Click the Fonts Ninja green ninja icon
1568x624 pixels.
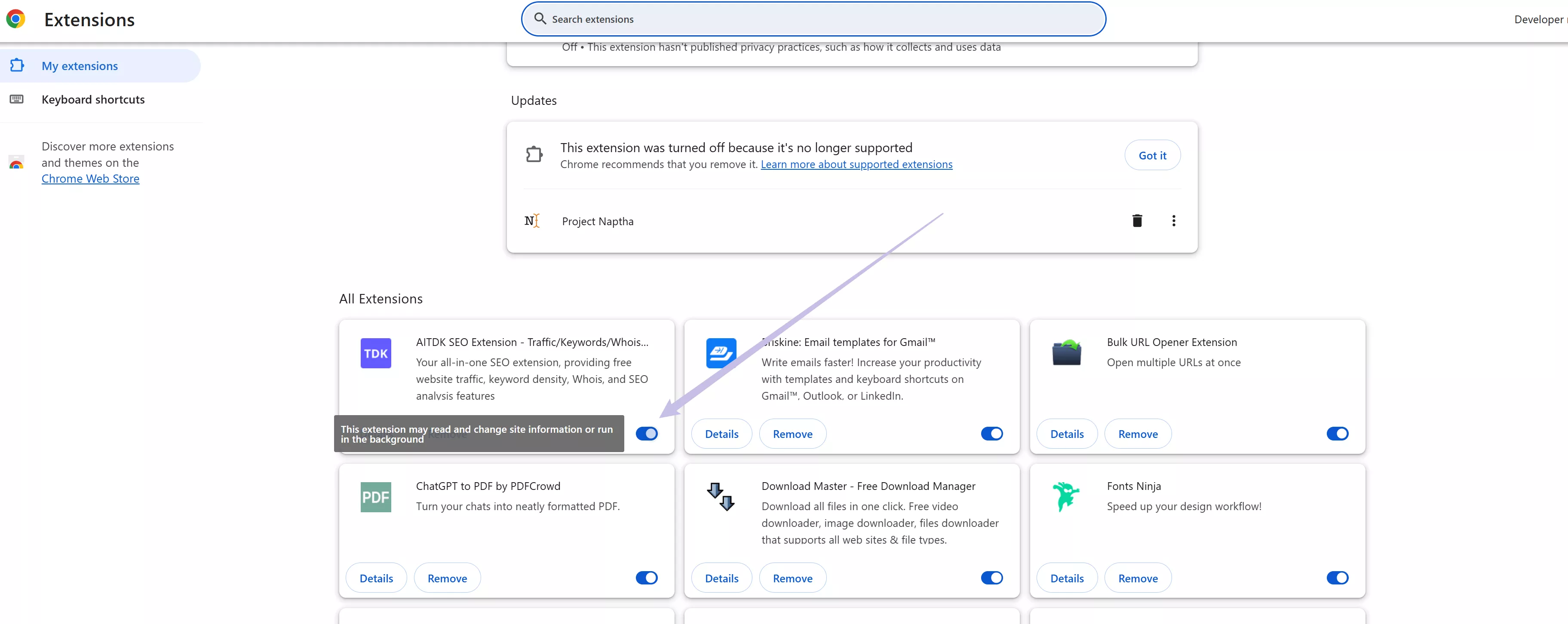point(1066,496)
